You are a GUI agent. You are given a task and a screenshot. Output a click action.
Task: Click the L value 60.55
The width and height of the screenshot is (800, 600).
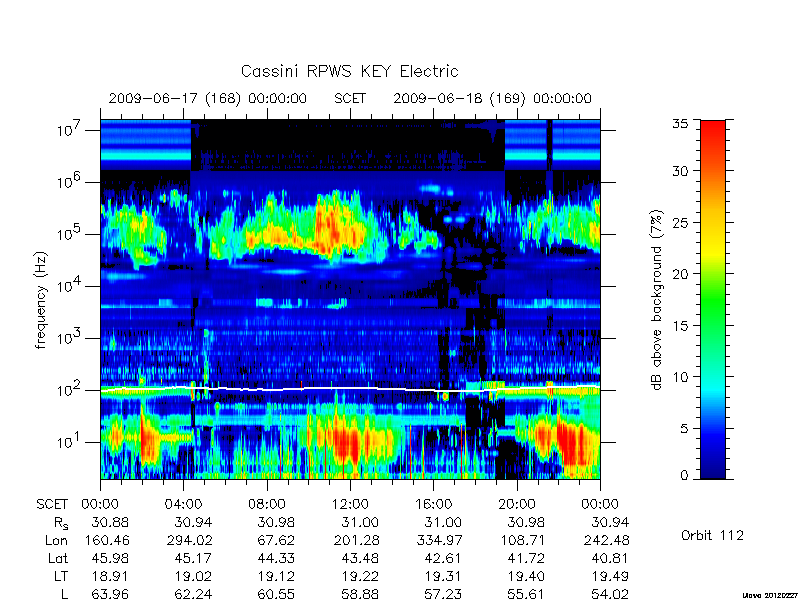276,594
